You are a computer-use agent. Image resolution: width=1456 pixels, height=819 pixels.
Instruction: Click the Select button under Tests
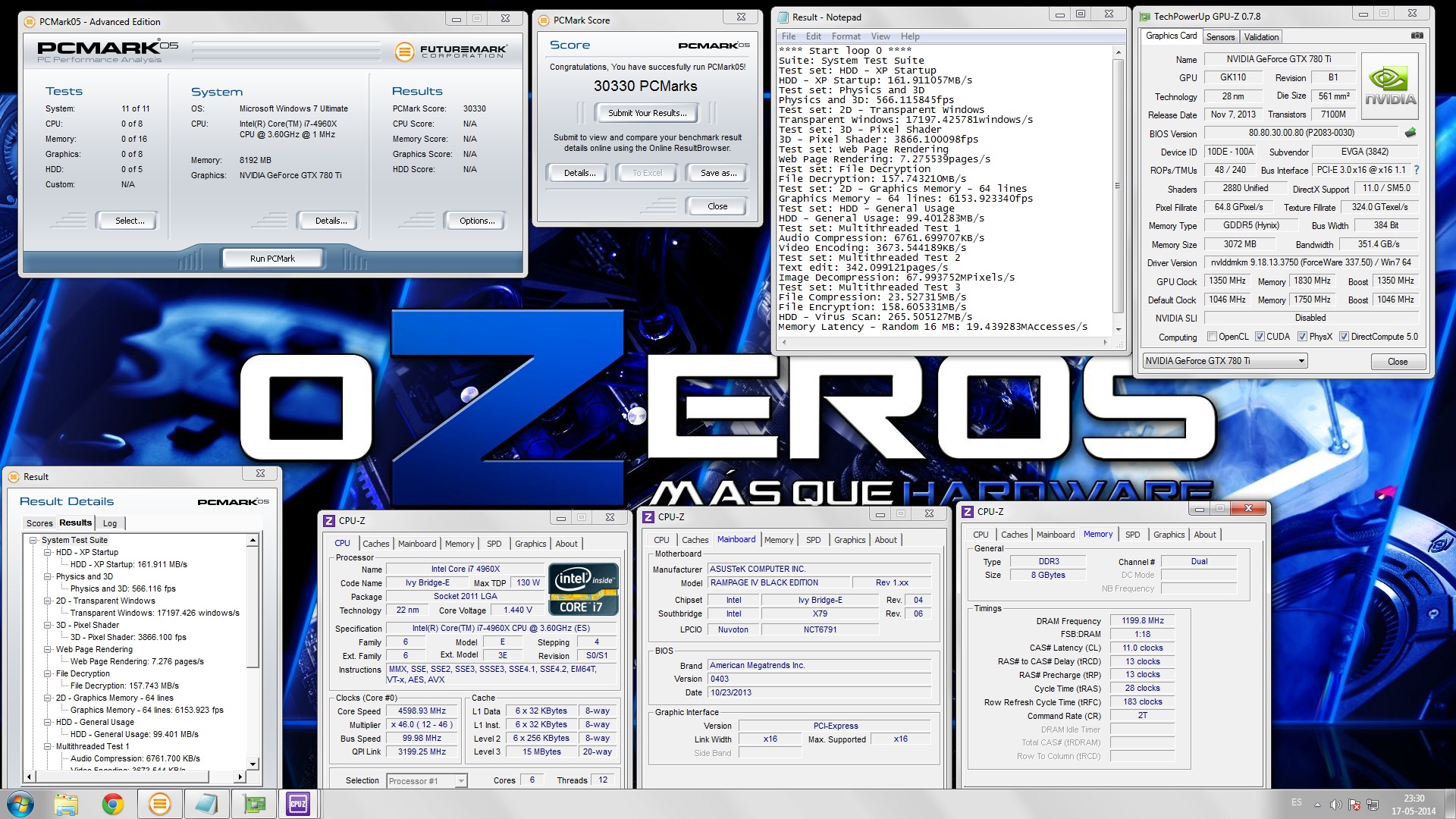click(x=130, y=221)
